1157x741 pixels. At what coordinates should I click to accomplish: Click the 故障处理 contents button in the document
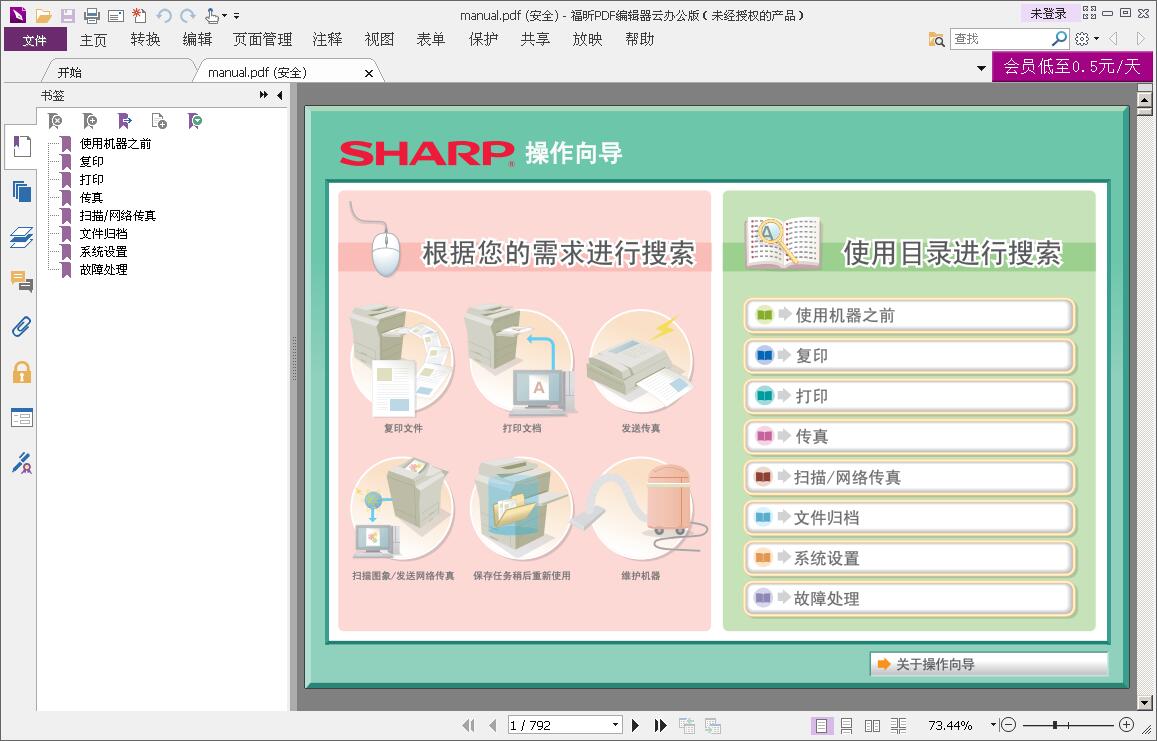click(909, 599)
